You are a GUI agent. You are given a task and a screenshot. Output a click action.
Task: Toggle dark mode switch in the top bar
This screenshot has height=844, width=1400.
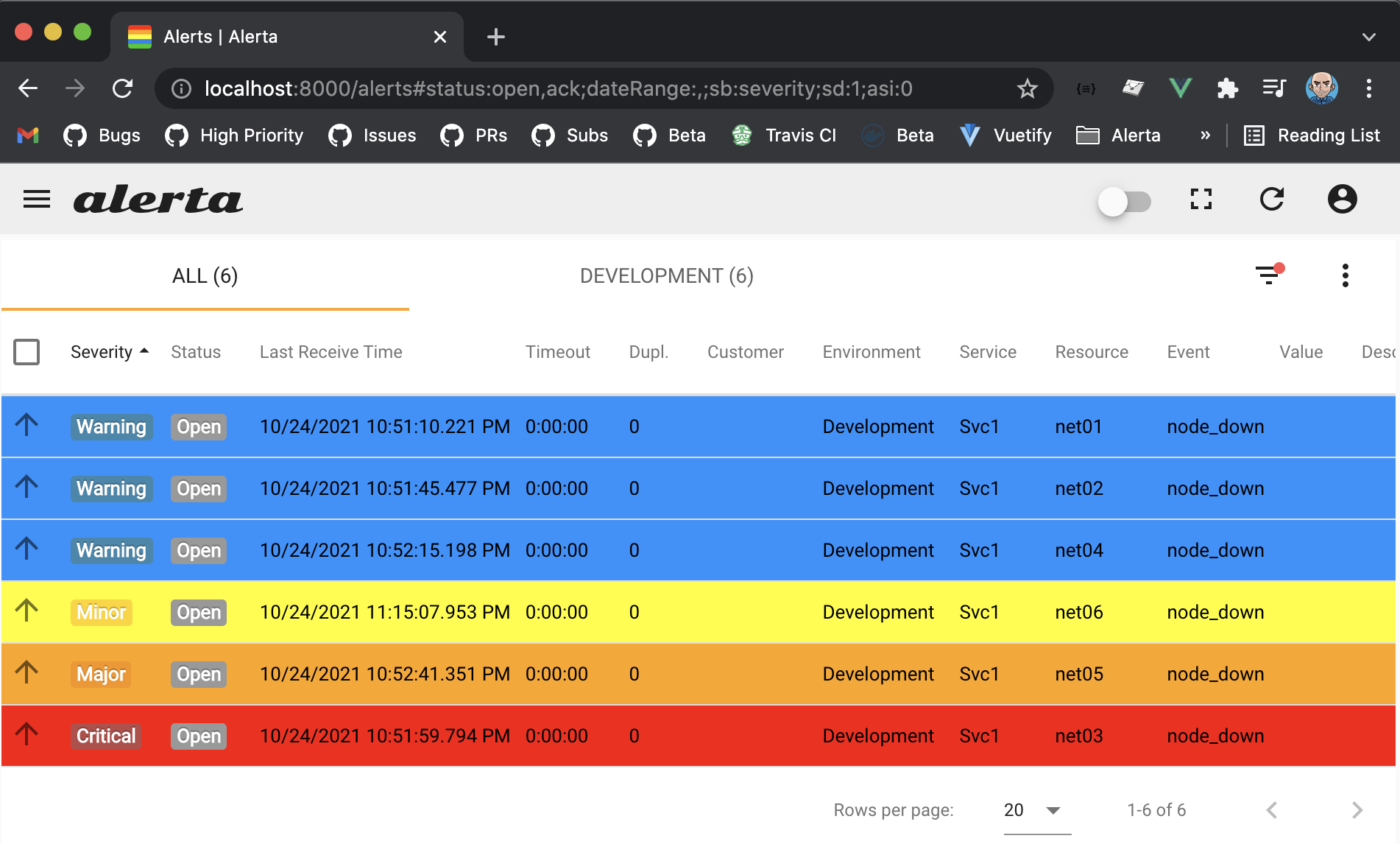[x=1125, y=200]
